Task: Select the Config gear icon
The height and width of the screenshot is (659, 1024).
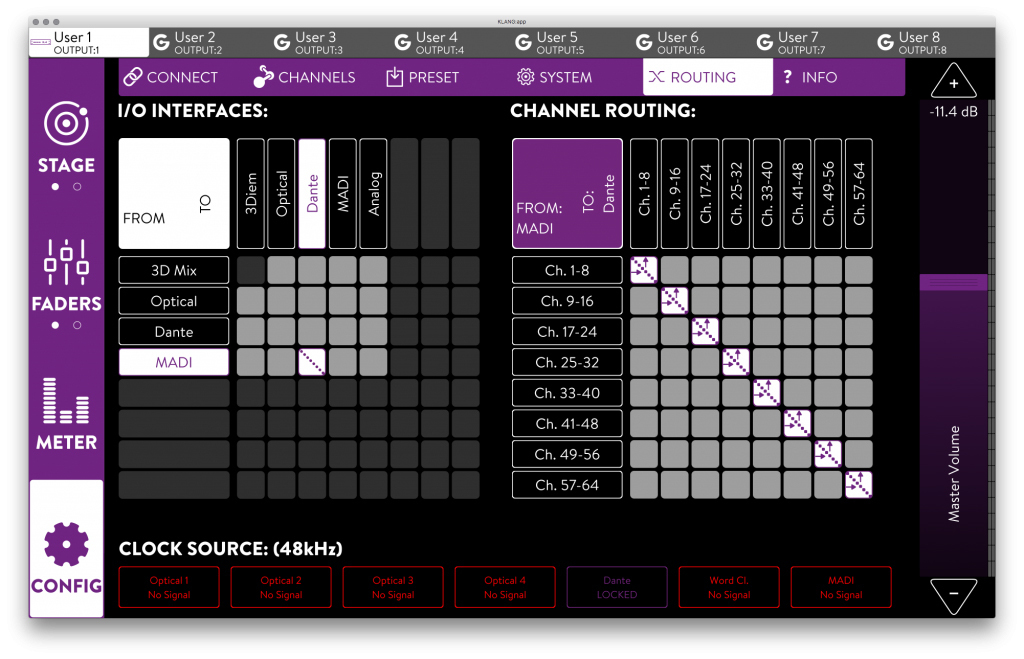Action: click(x=67, y=545)
